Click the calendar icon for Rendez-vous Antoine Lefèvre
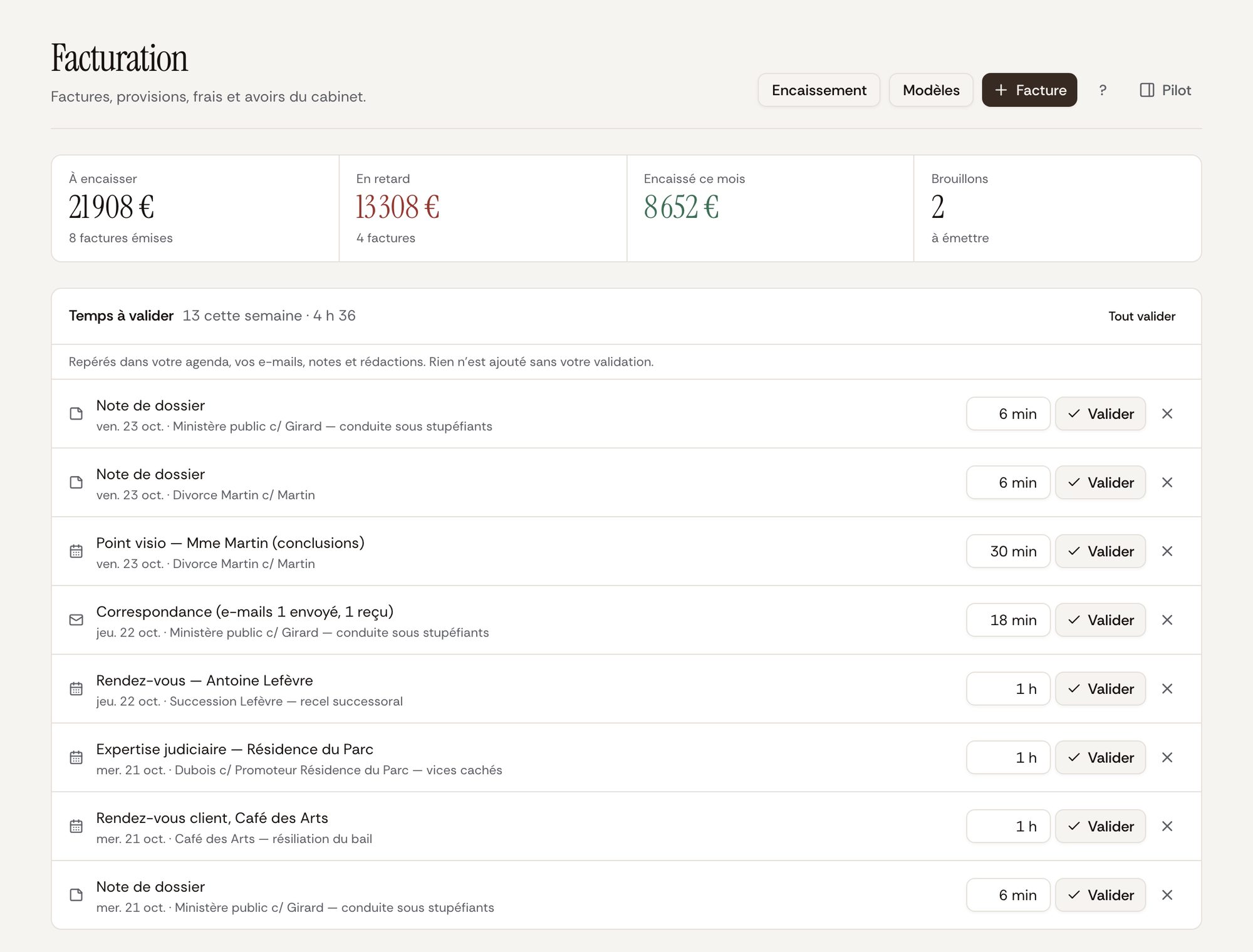This screenshot has height=952, width=1253. 76,689
